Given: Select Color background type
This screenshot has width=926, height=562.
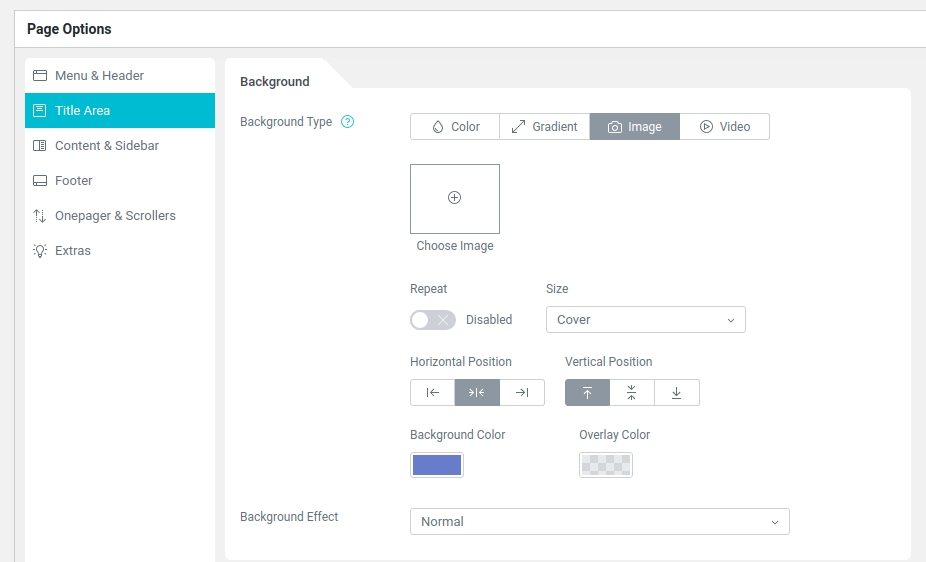Looking at the screenshot, I should 455,127.
